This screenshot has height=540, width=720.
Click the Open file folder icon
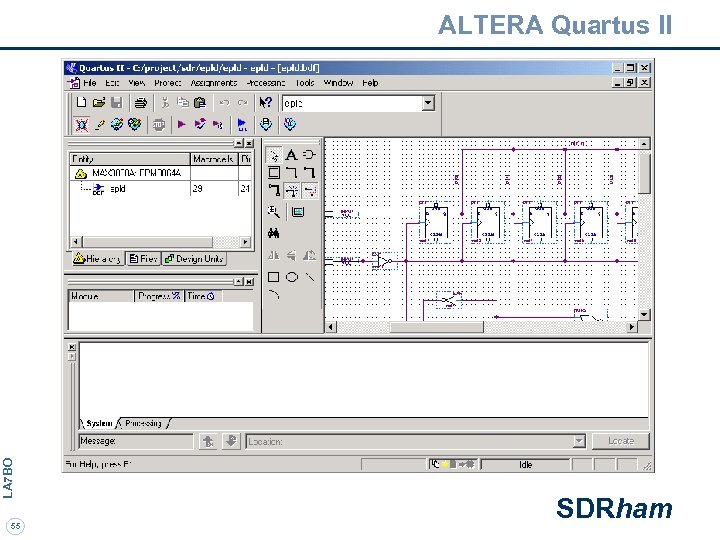pyautogui.click(x=99, y=102)
